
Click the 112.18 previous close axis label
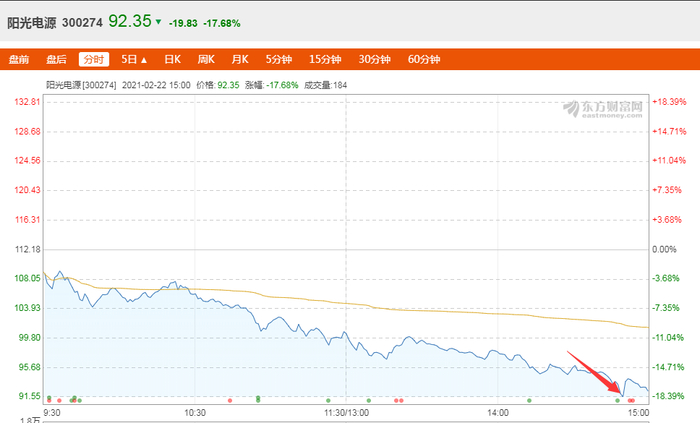tap(27, 249)
